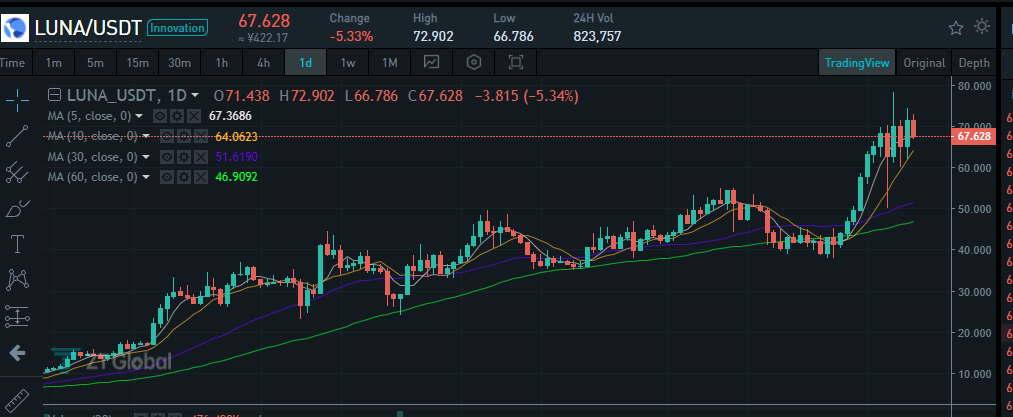Collapse the LUNA_USDT legend box

(x=55, y=96)
